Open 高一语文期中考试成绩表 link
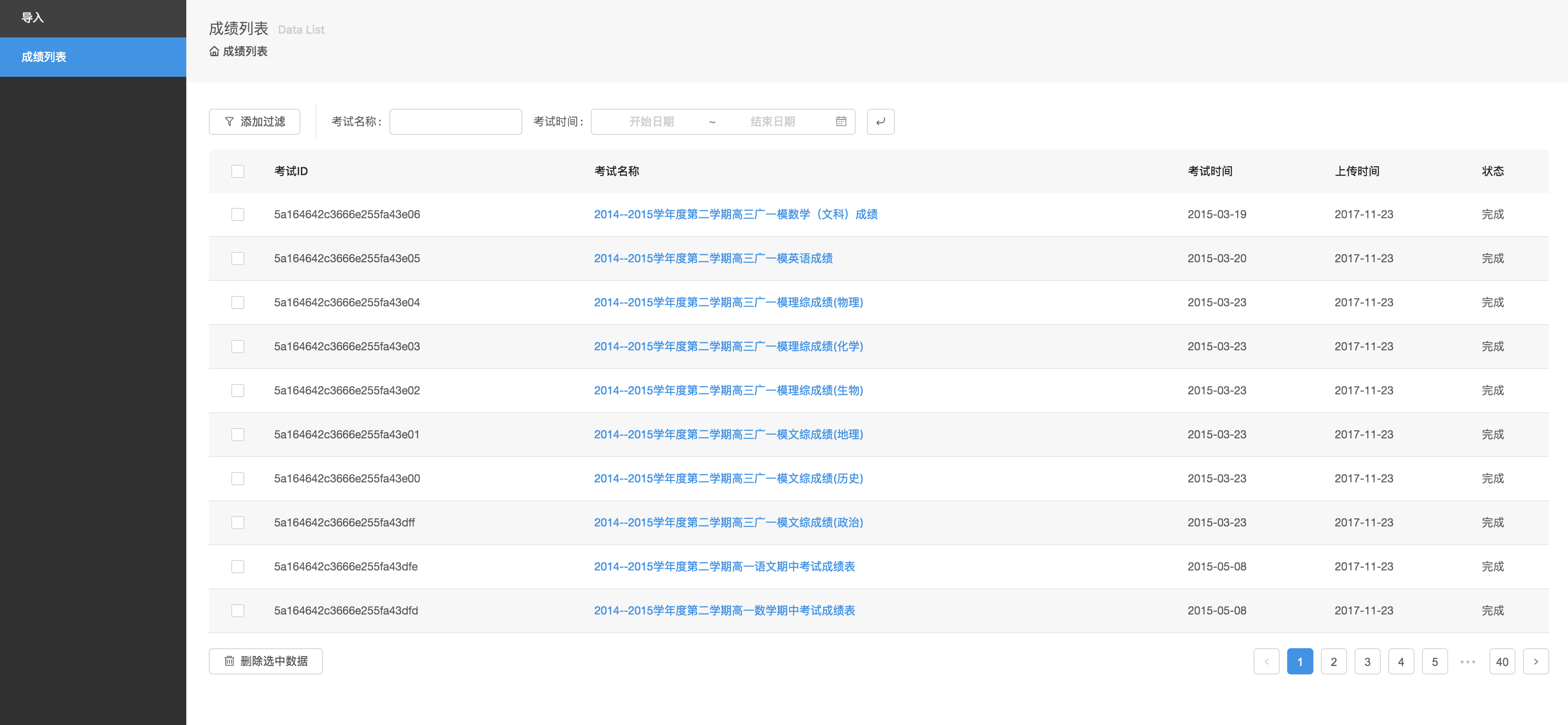 coord(724,567)
